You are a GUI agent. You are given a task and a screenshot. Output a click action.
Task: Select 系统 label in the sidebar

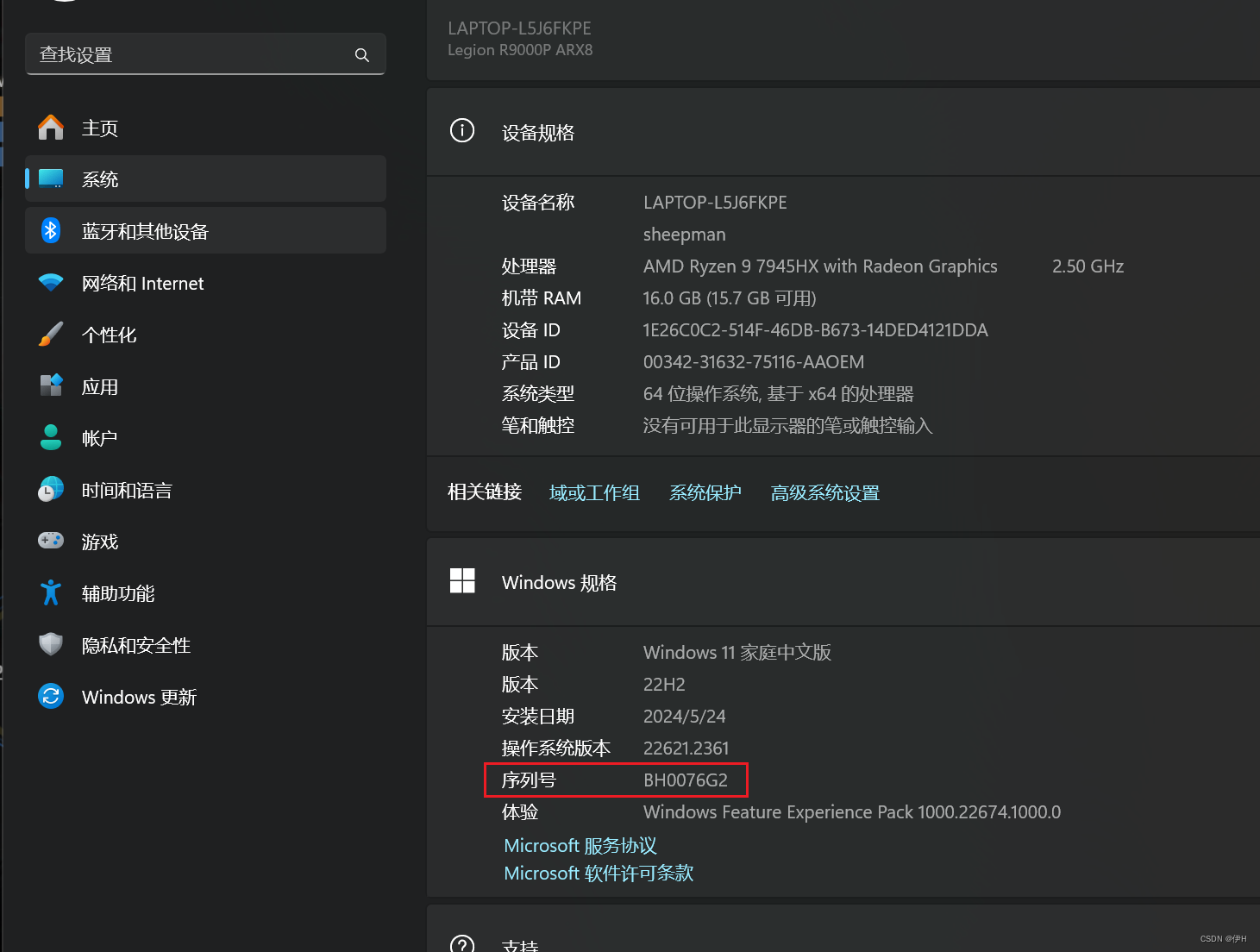click(100, 179)
